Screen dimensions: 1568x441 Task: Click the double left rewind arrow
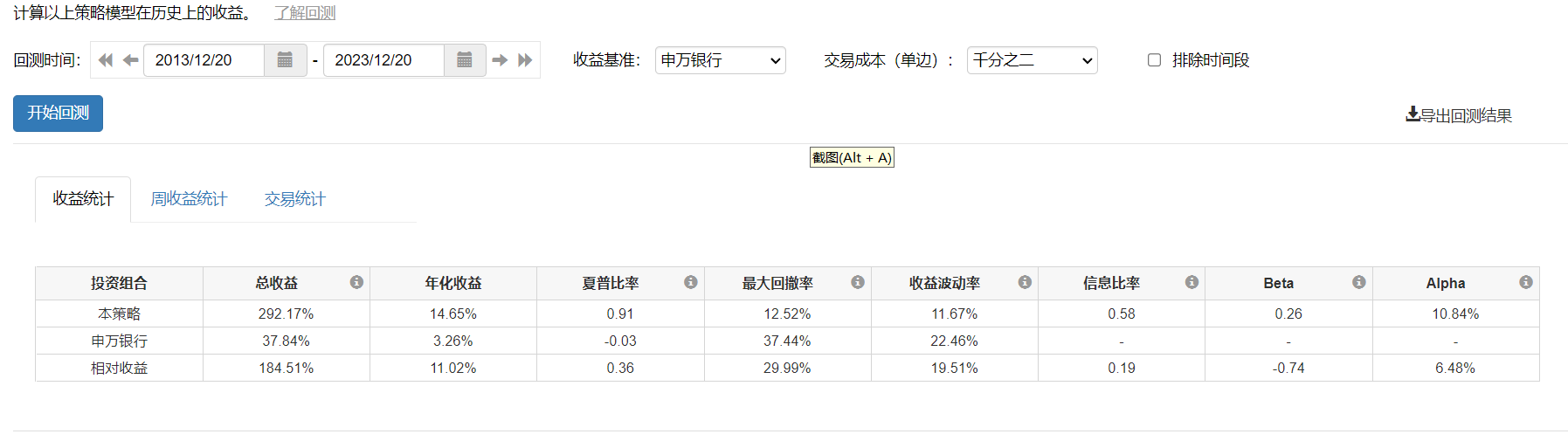point(106,60)
